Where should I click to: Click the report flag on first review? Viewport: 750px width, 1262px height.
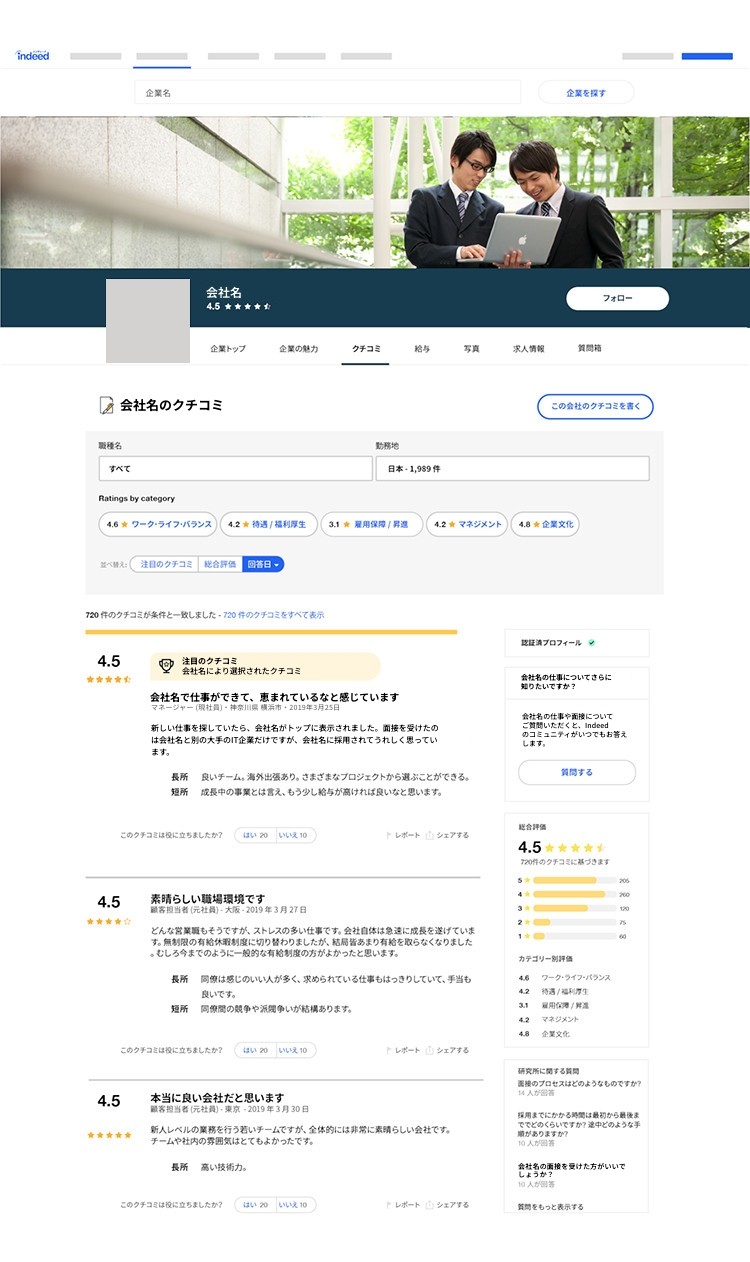pos(389,835)
